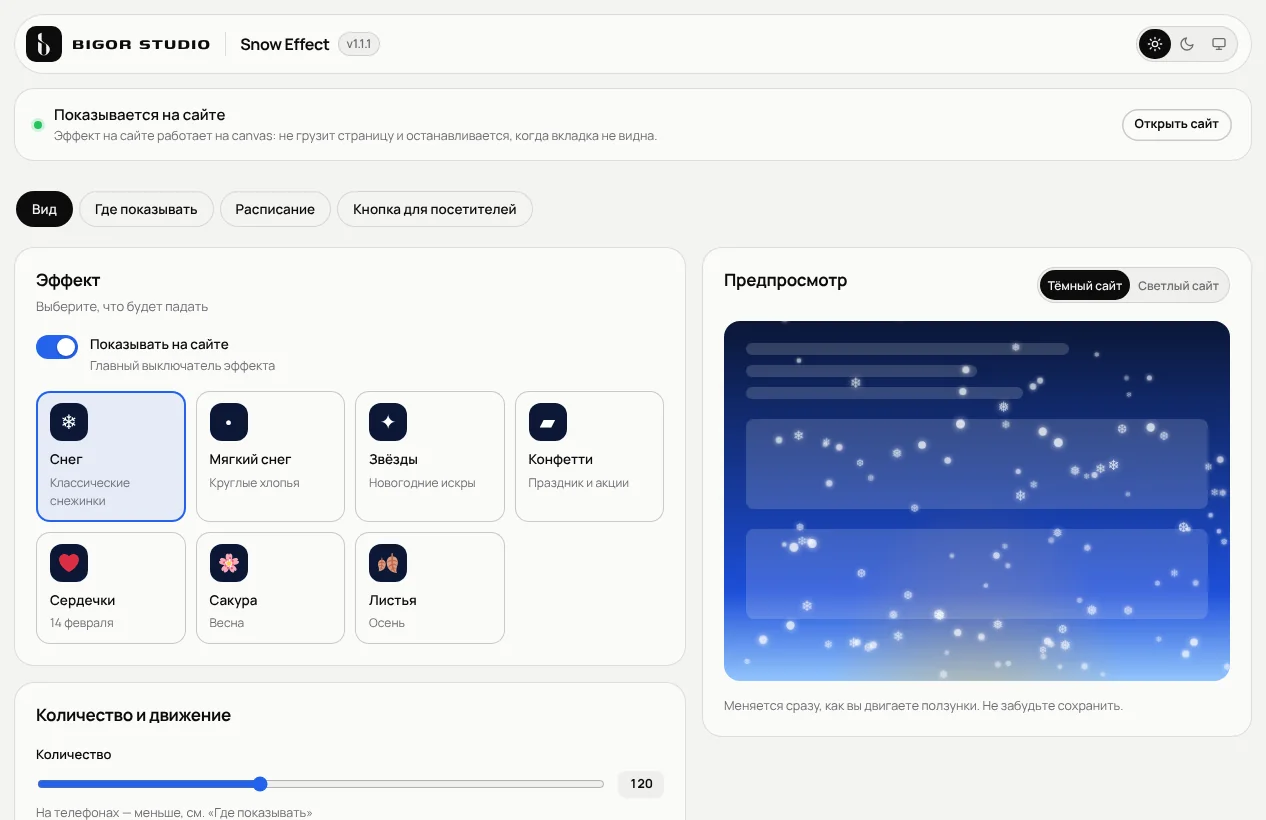
Task: Set preview to Светлый сайт
Action: tap(1178, 285)
